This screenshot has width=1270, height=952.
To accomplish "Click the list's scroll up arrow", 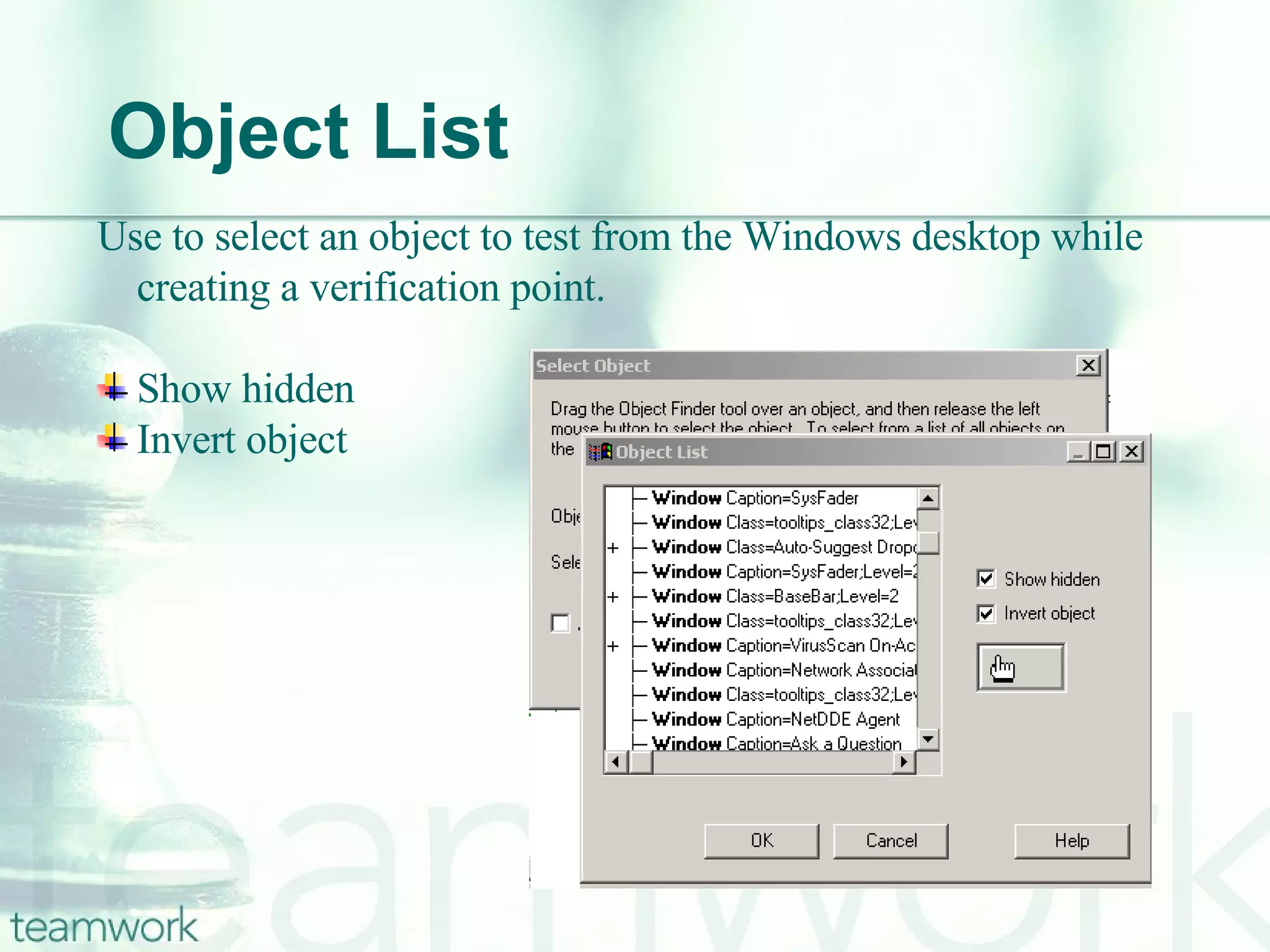I will [928, 498].
